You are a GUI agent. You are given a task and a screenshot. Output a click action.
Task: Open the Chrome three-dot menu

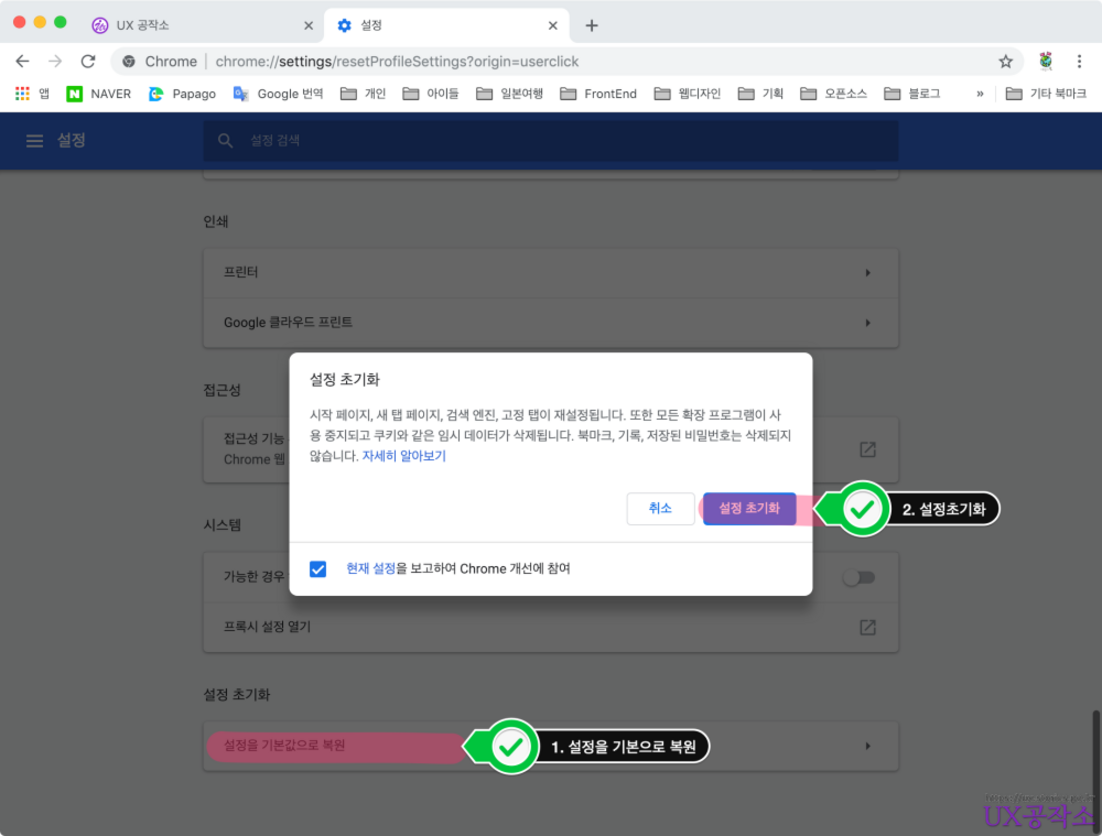1080,61
